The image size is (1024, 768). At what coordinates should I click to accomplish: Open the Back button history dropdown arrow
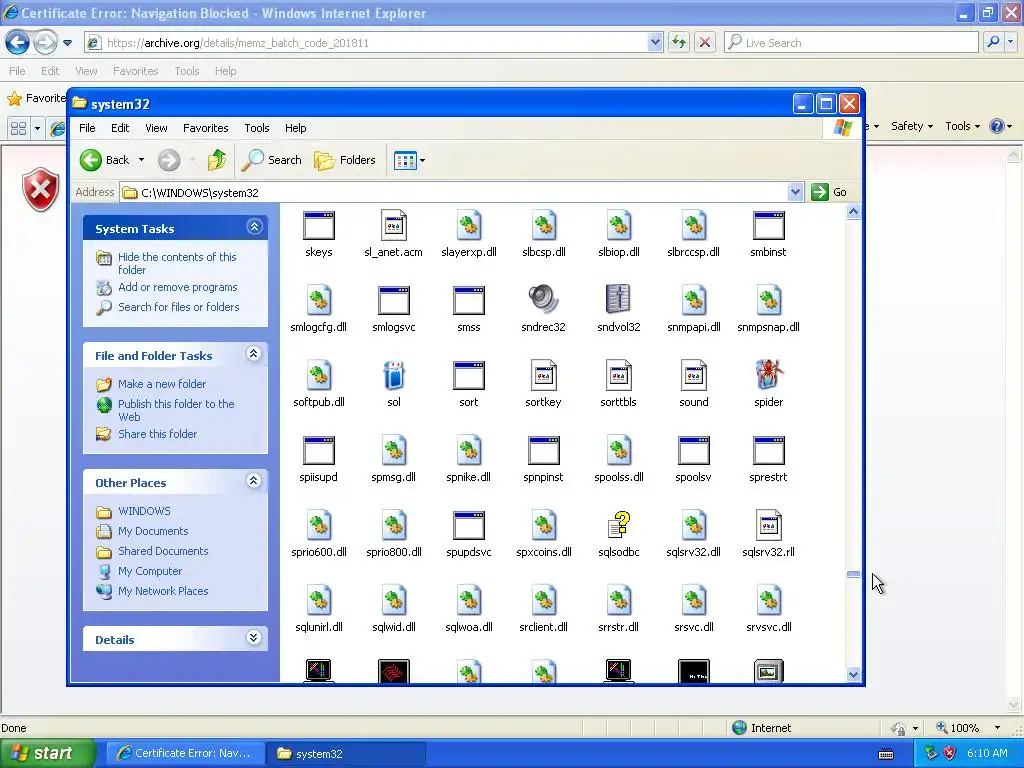(x=141, y=160)
